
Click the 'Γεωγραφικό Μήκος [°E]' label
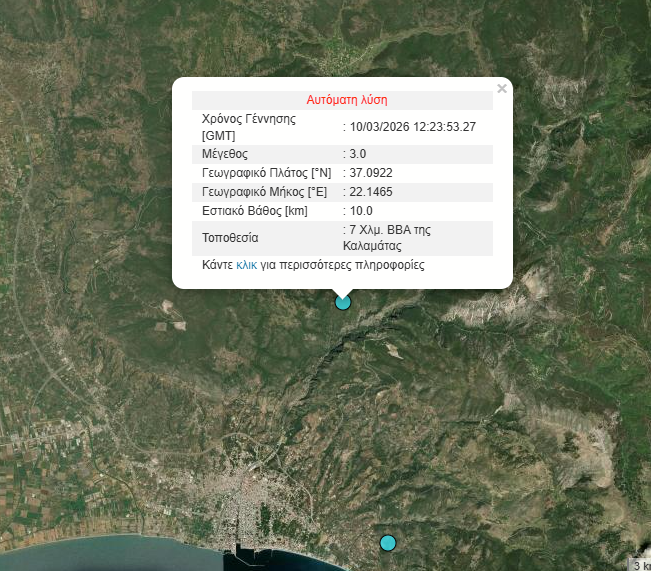coord(264,192)
